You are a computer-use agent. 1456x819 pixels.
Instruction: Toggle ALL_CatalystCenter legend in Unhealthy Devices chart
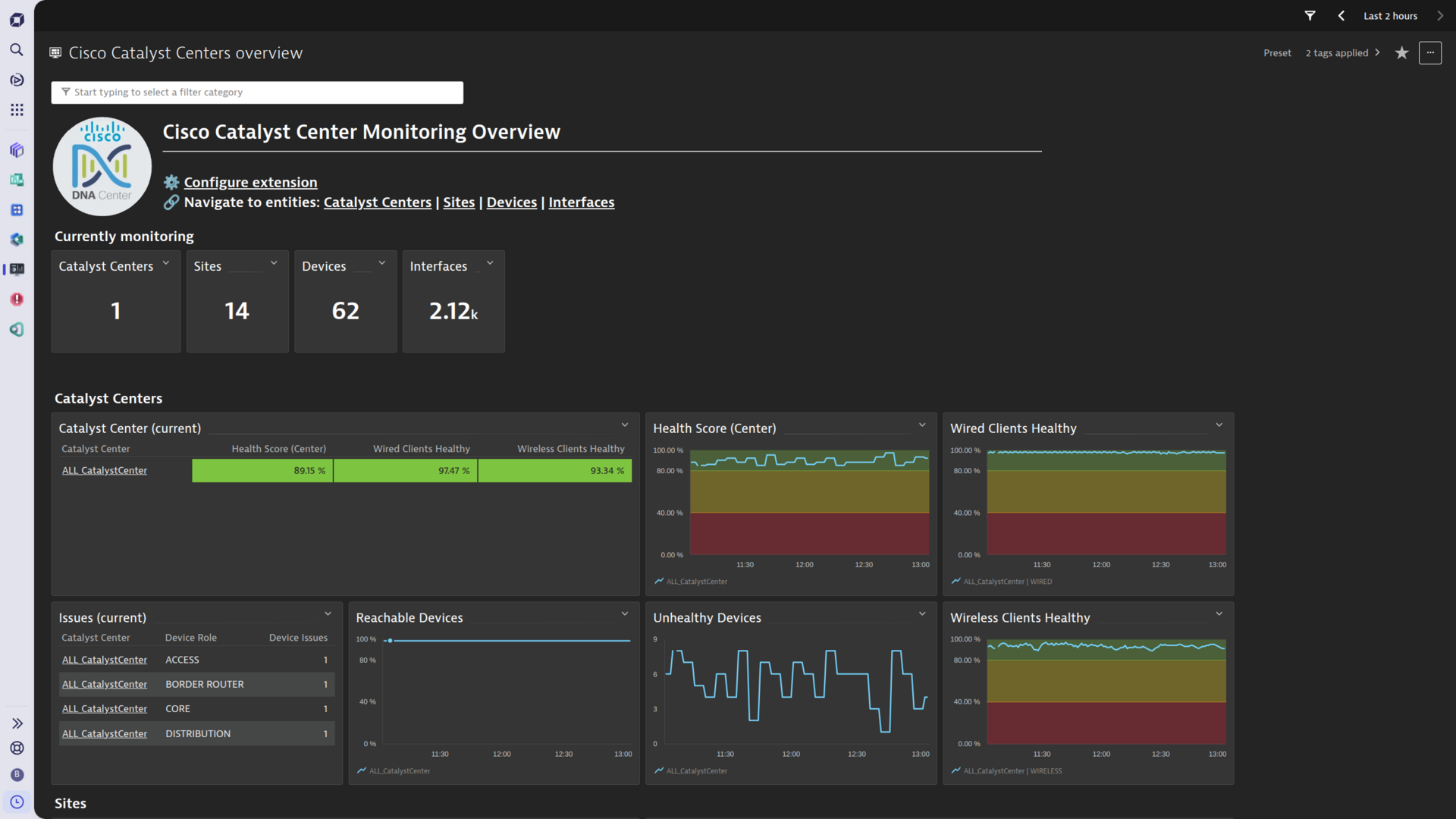[x=691, y=771]
